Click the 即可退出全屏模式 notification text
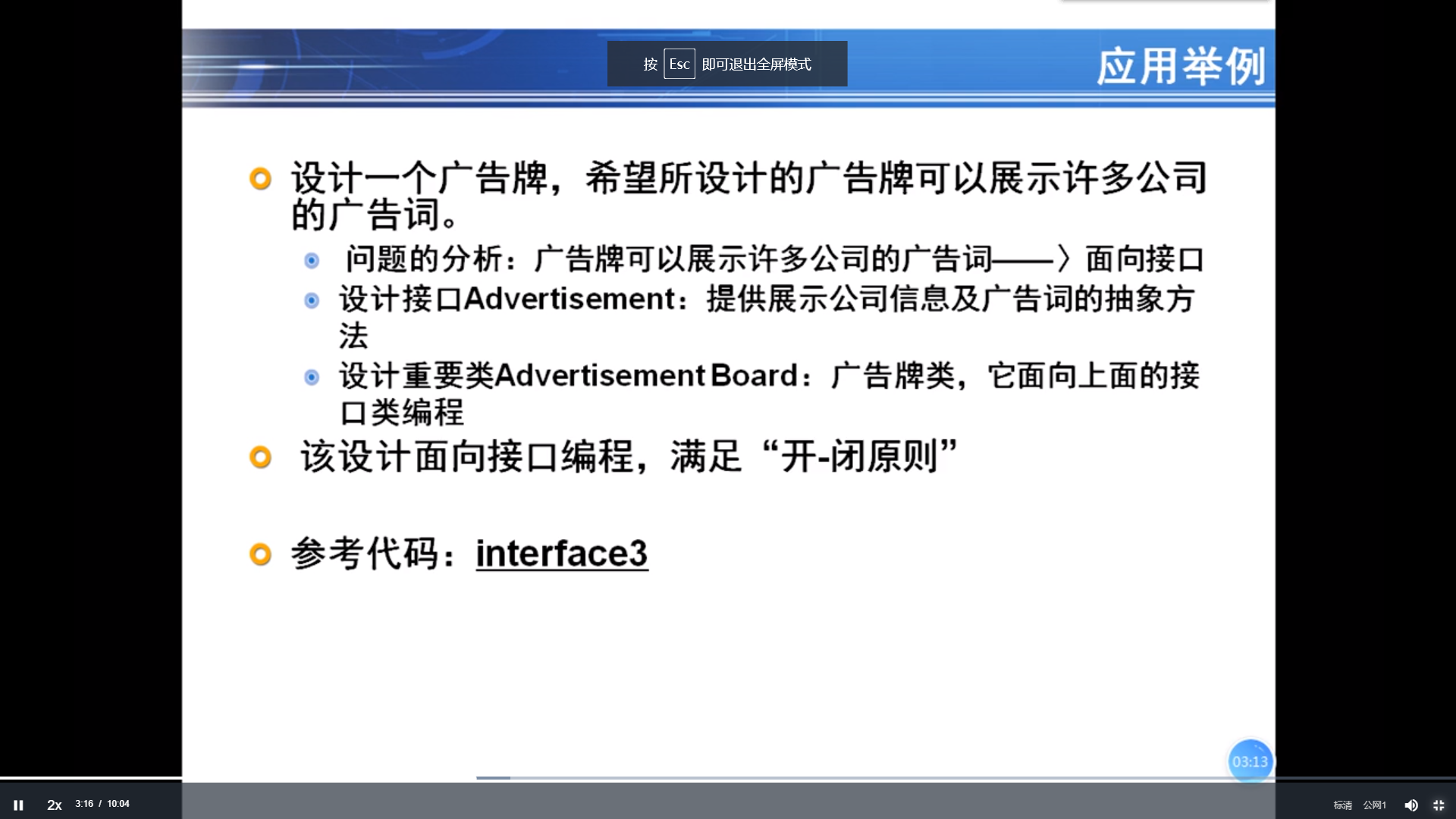1456x819 pixels. coord(756,64)
